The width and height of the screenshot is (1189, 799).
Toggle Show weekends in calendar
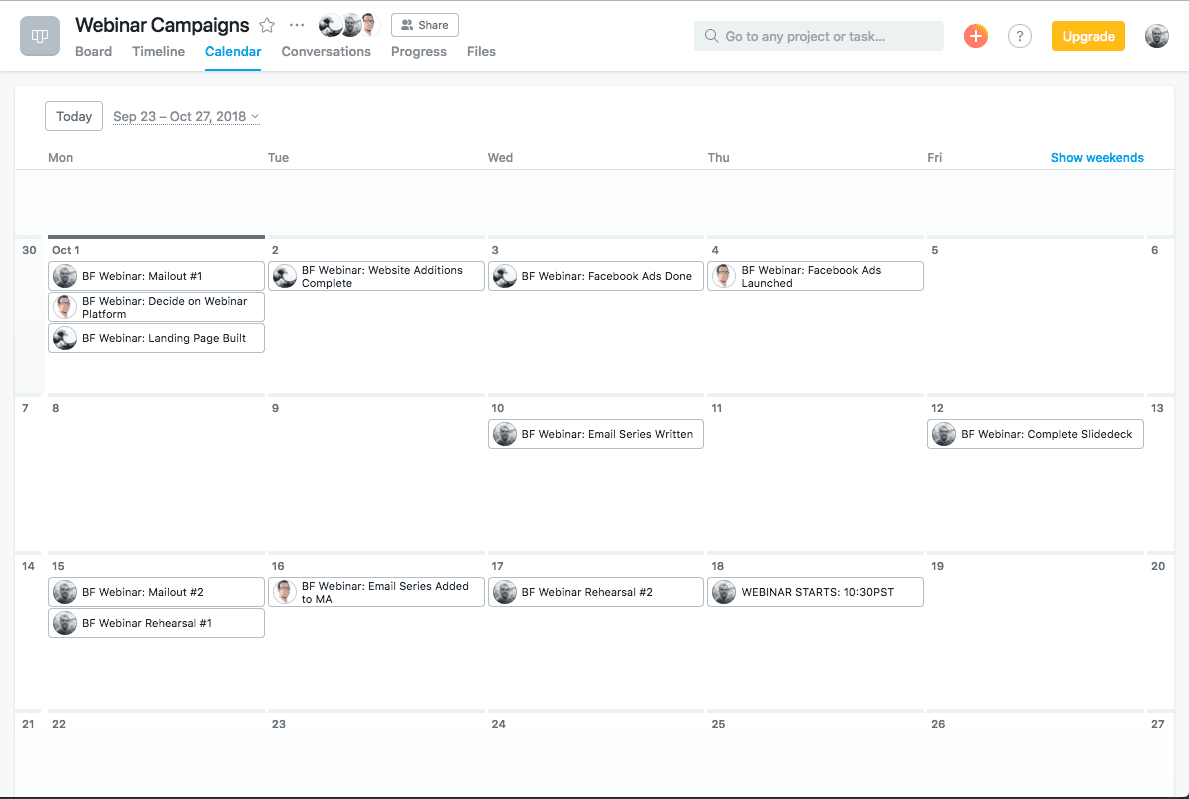click(x=1097, y=157)
